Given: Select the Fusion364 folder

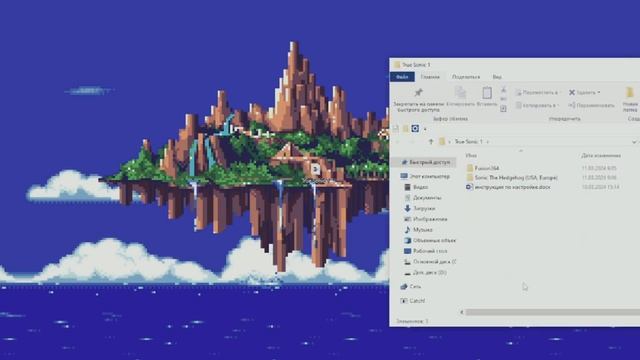Looking at the screenshot, I should [483, 168].
